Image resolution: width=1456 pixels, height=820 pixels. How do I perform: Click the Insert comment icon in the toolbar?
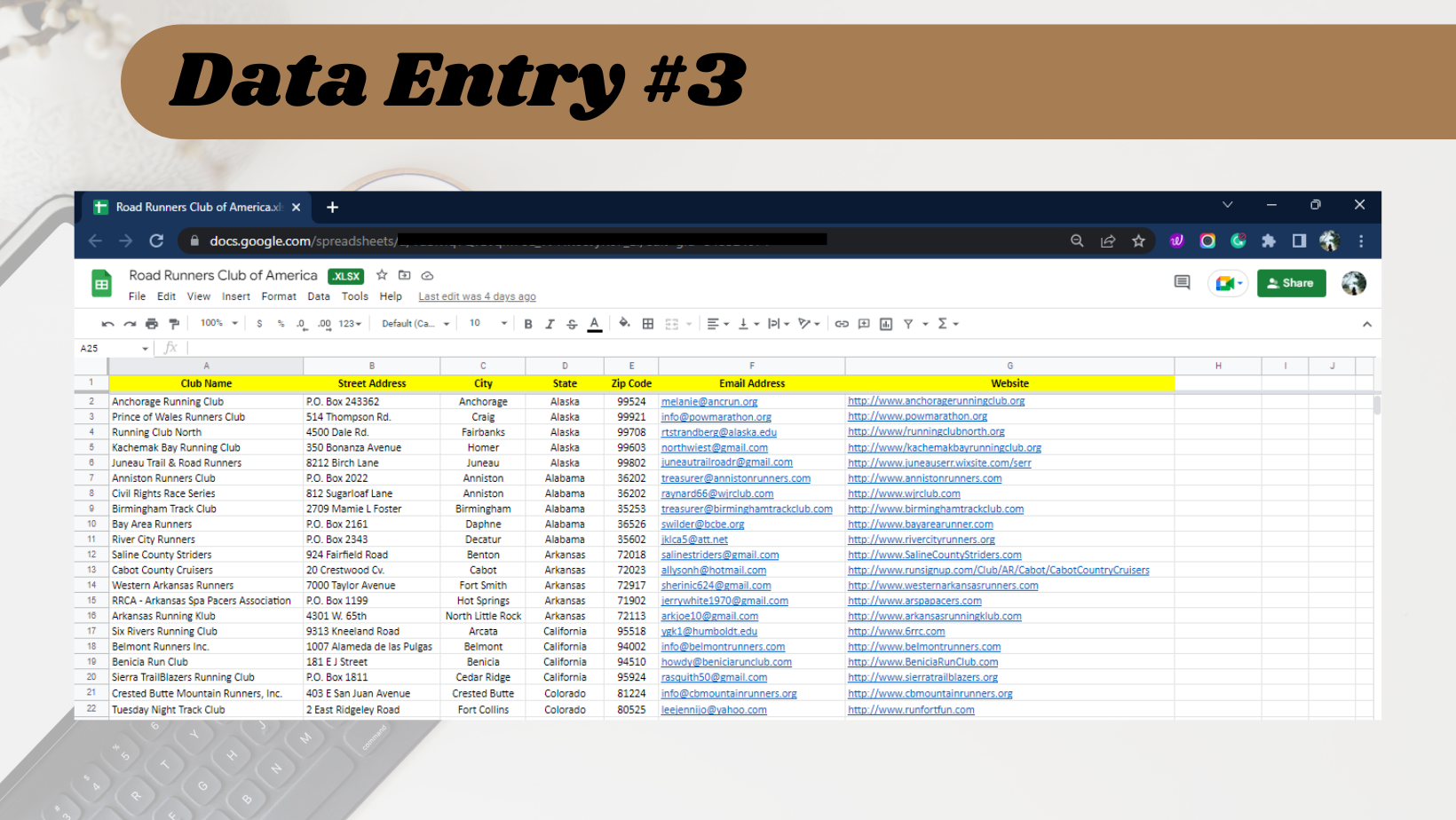pos(864,324)
